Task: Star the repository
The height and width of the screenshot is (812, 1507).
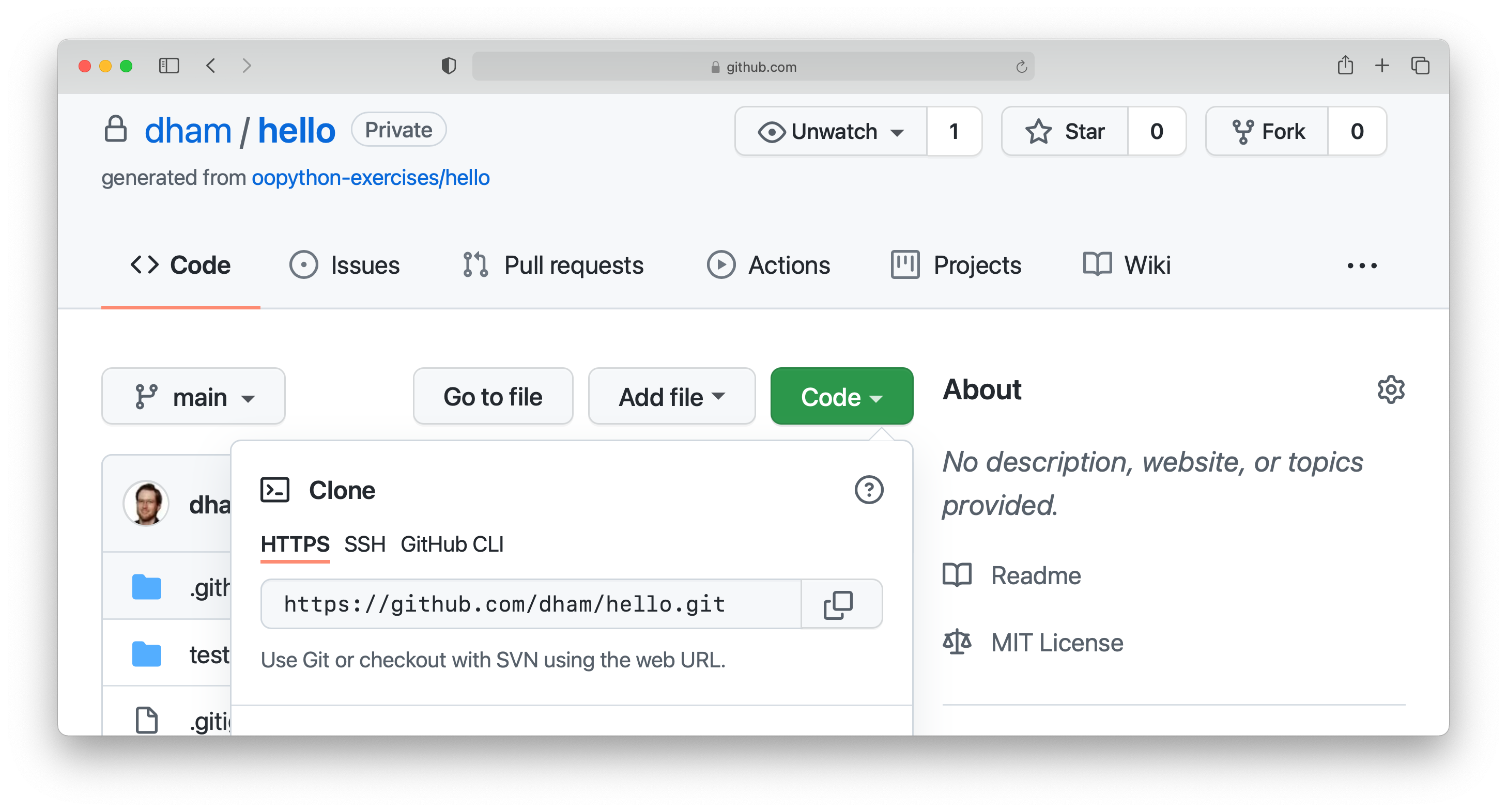Action: tap(1065, 131)
